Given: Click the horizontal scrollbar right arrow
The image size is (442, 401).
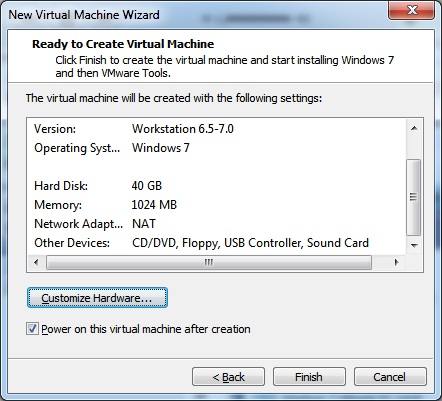Looking at the screenshot, I should click(396, 262).
